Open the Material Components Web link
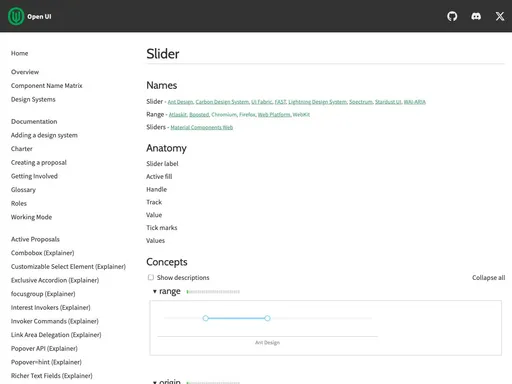 pos(202,127)
